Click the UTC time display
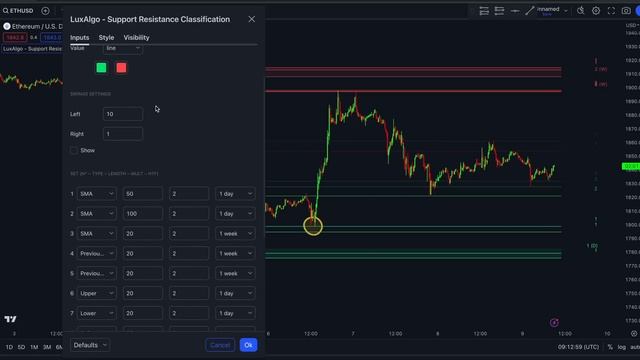 click(x=578, y=347)
